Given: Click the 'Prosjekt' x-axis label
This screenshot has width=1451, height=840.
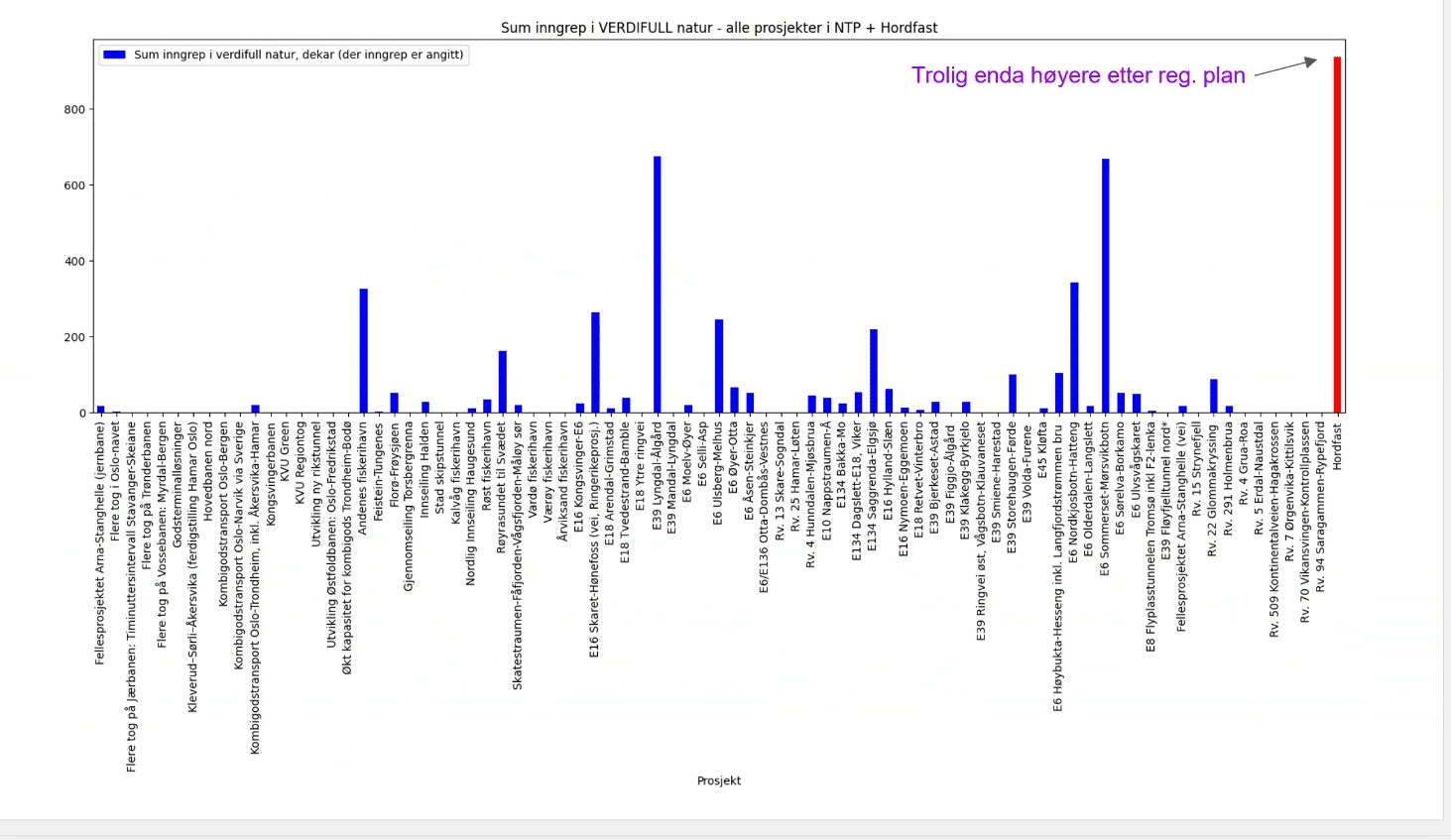Looking at the screenshot, I should (719, 780).
